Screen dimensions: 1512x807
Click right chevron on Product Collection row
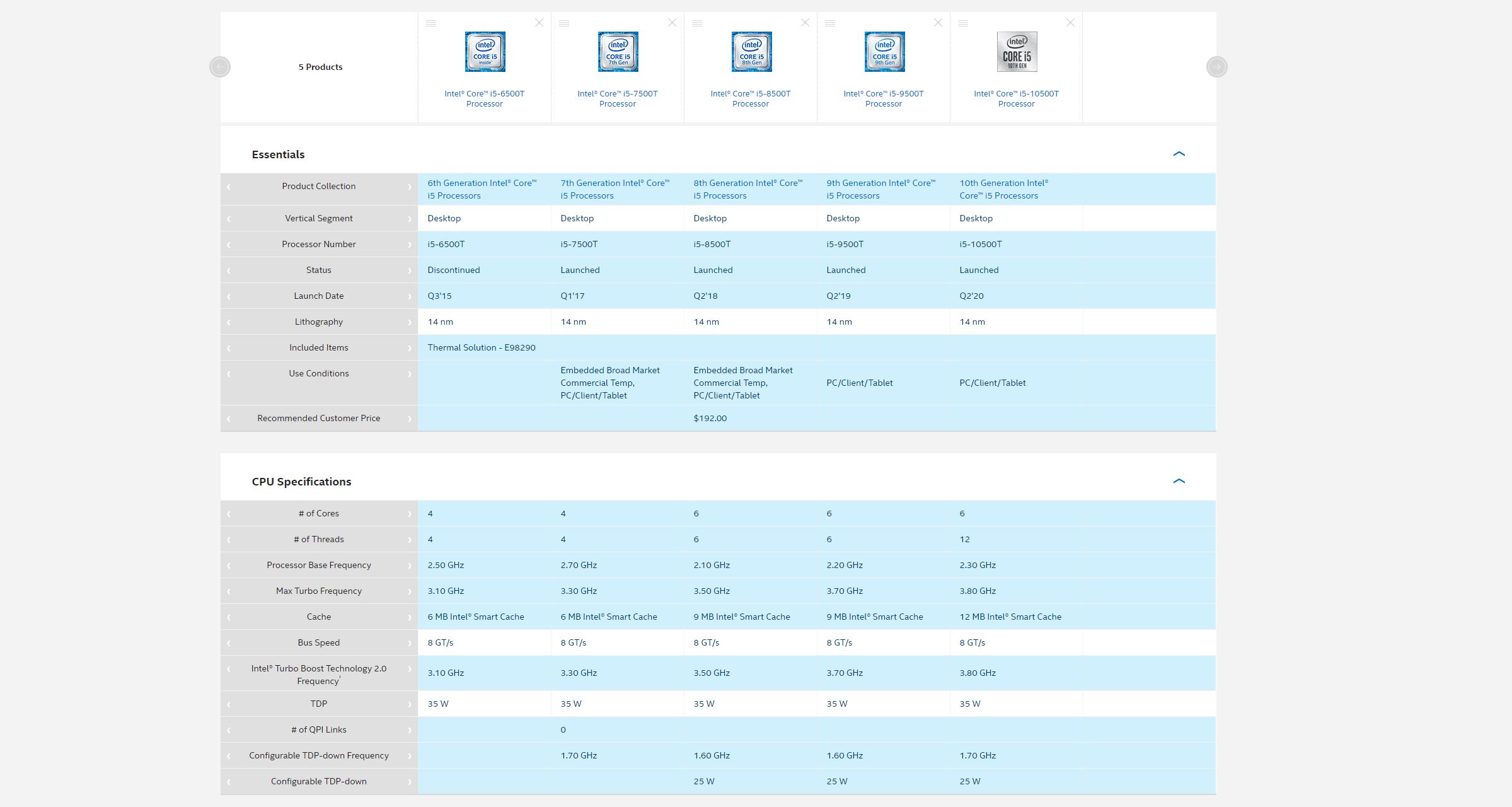point(410,187)
